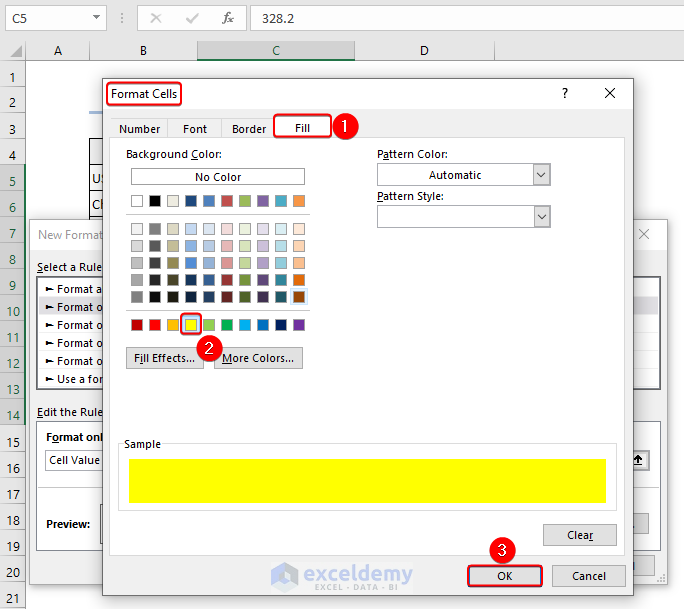This screenshot has height=609, width=684.
Task: Open the Name Box dropdown arrow
Action: 96,18
